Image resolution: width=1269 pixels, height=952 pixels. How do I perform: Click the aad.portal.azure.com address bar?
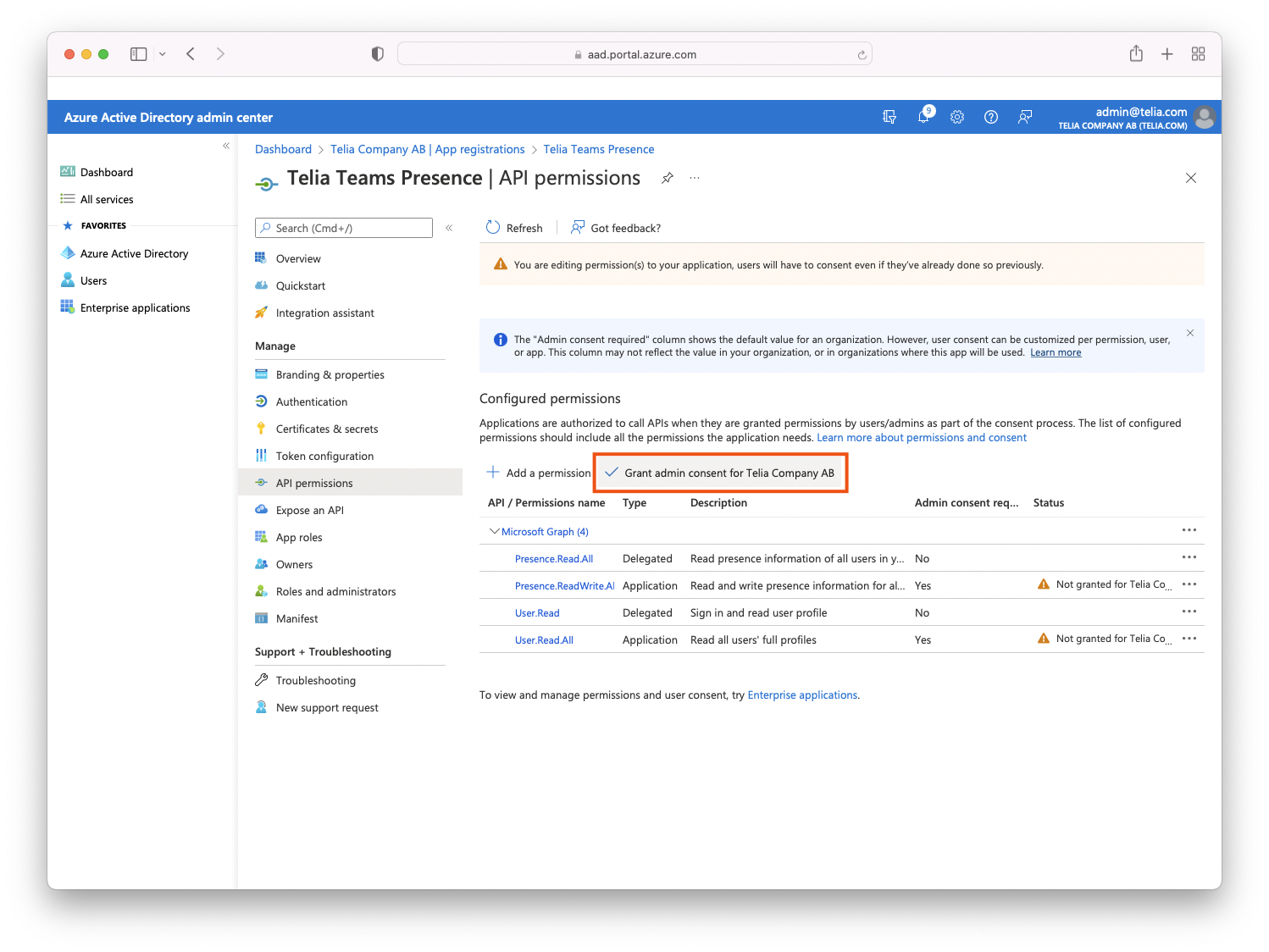click(x=634, y=54)
